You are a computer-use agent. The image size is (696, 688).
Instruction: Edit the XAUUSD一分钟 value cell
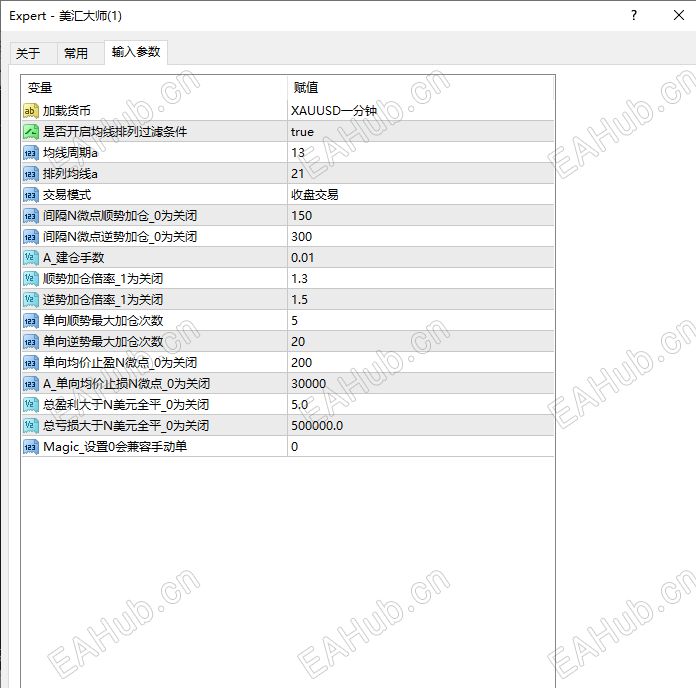coord(421,111)
